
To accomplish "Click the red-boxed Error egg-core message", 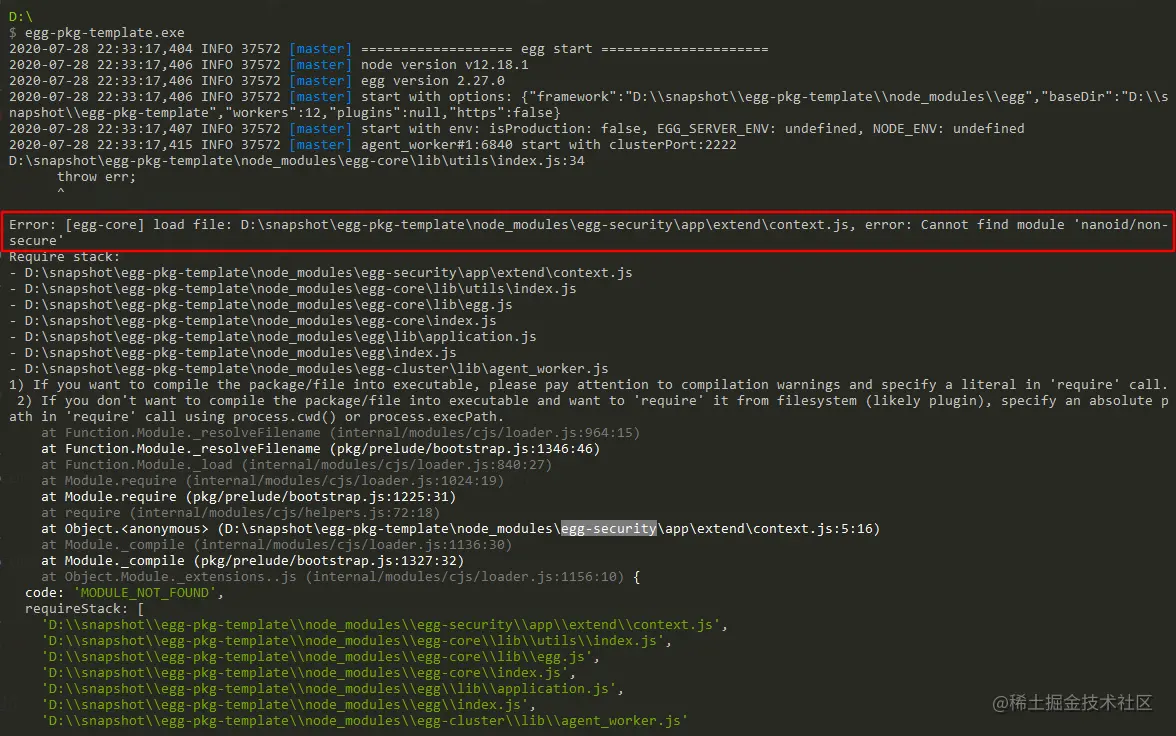I will tap(588, 232).
